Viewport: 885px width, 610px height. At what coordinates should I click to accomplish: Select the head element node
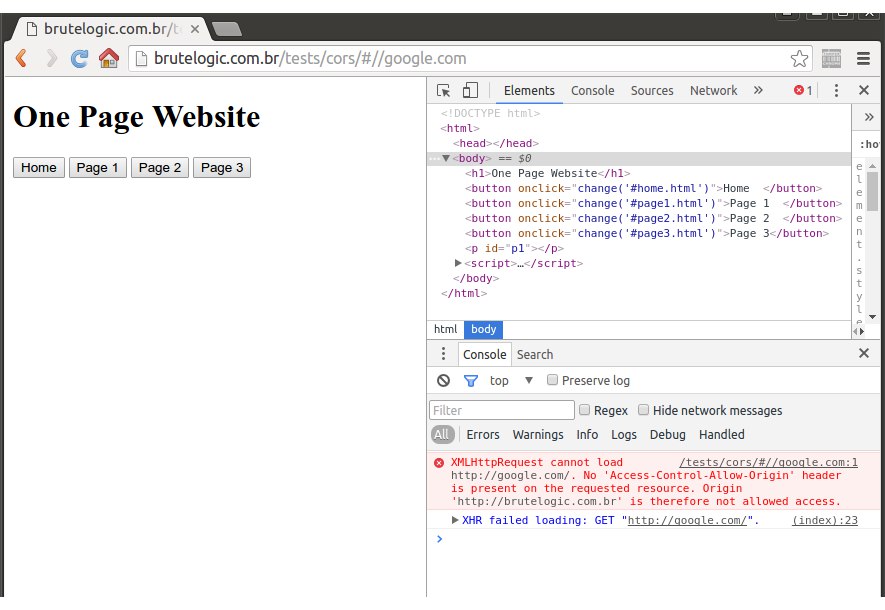pos(496,144)
